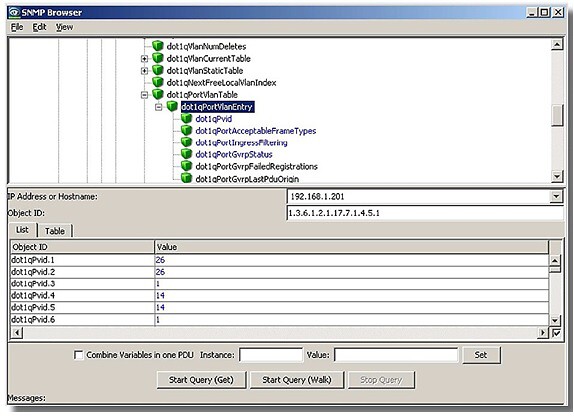The width and height of the screenshot is (574, 416).
Task: Click the cube icon for dot1qPortAcceptableFrameTypes
Action: [186, 130]
